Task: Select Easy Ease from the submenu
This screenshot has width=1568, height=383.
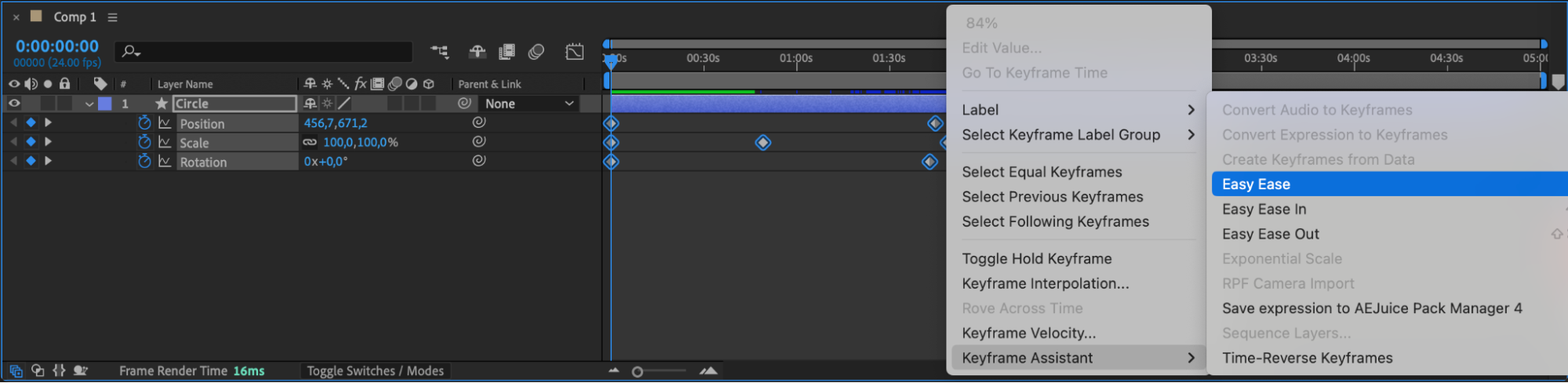Action: (x=1256, y=184)
